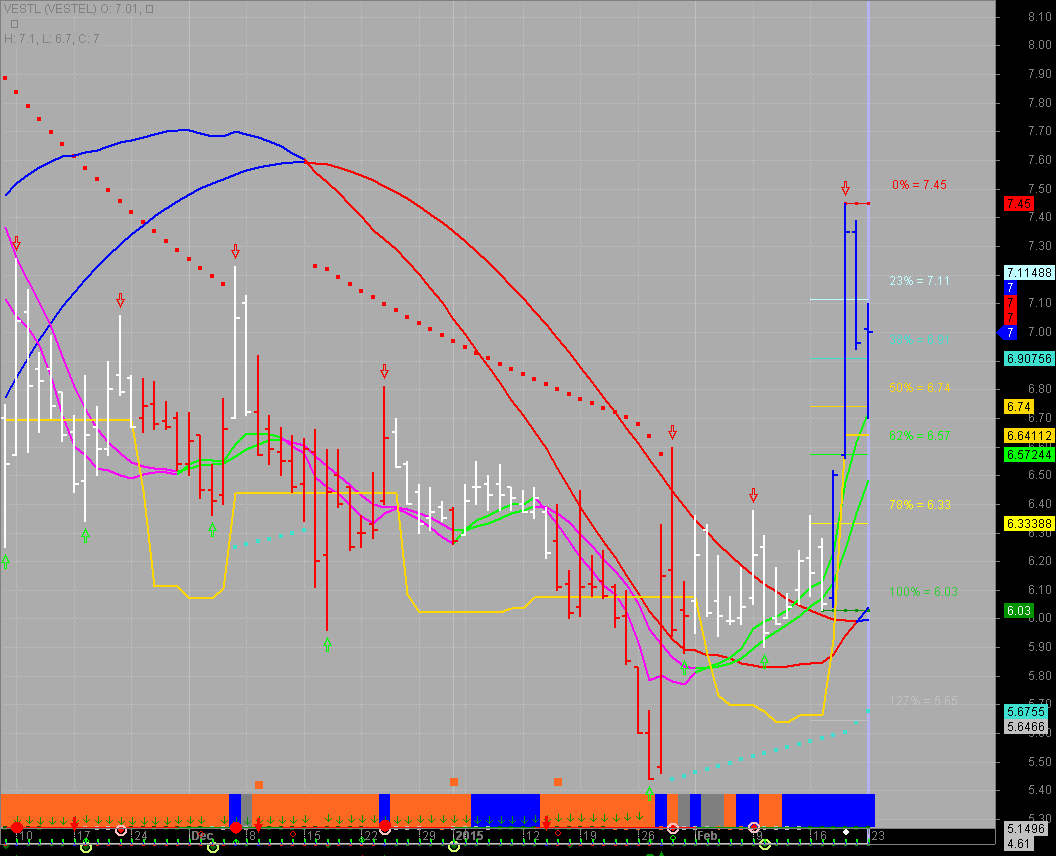Jump to Feb label on date axis
Viewport: 1056px width, 856px height.
pyautogui.click(x=707, y=835)
